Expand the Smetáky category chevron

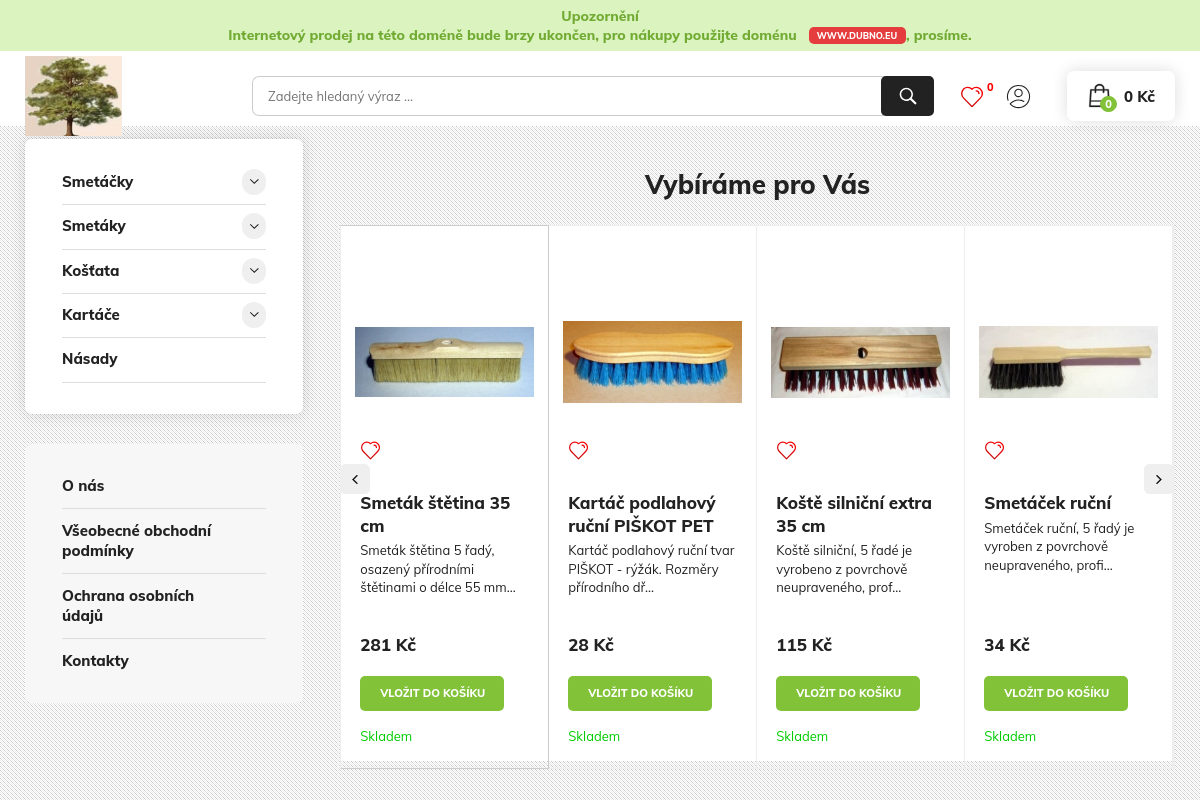point(254,226)
